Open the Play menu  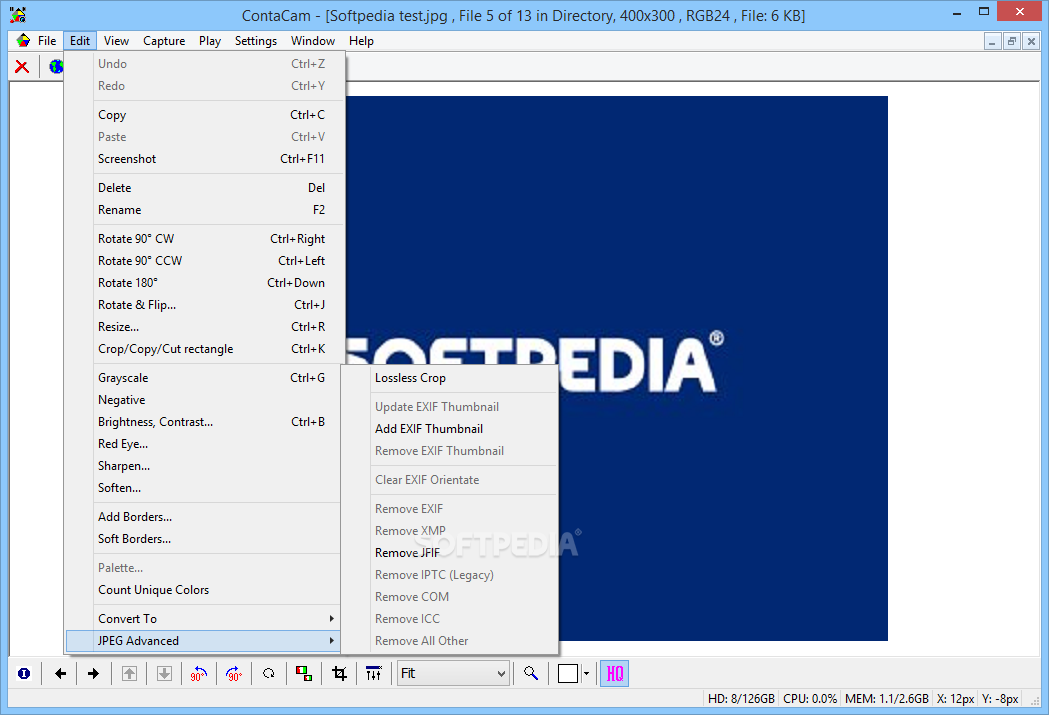click(x=209, y=41)
